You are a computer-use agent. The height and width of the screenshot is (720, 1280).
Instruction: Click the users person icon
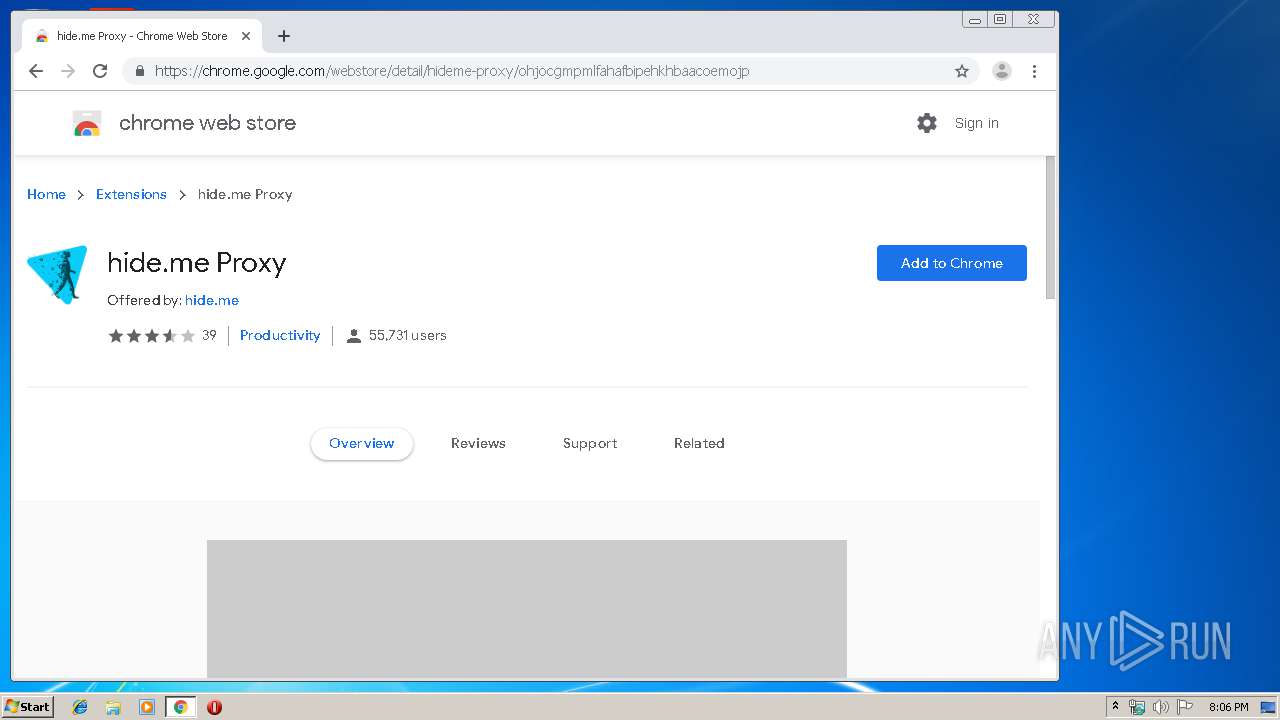coord(353,336)
